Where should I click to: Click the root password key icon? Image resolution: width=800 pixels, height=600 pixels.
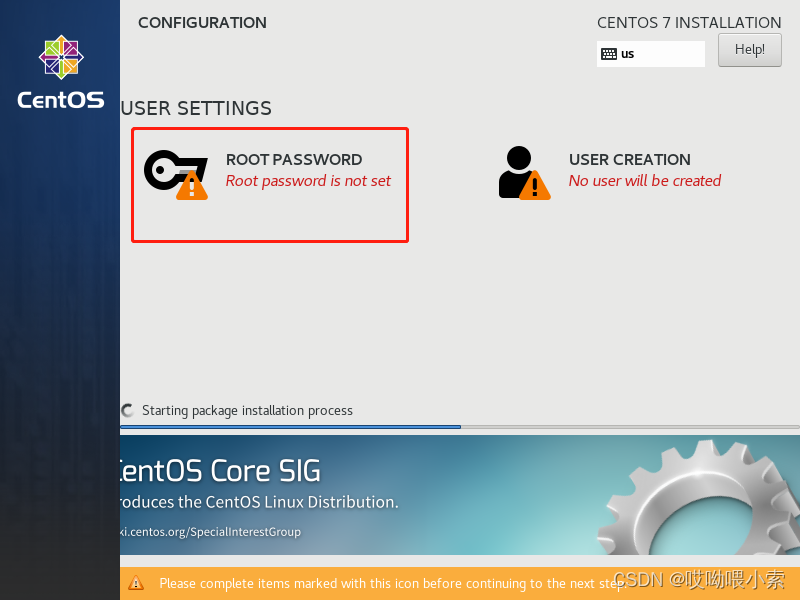pos(176,174)
